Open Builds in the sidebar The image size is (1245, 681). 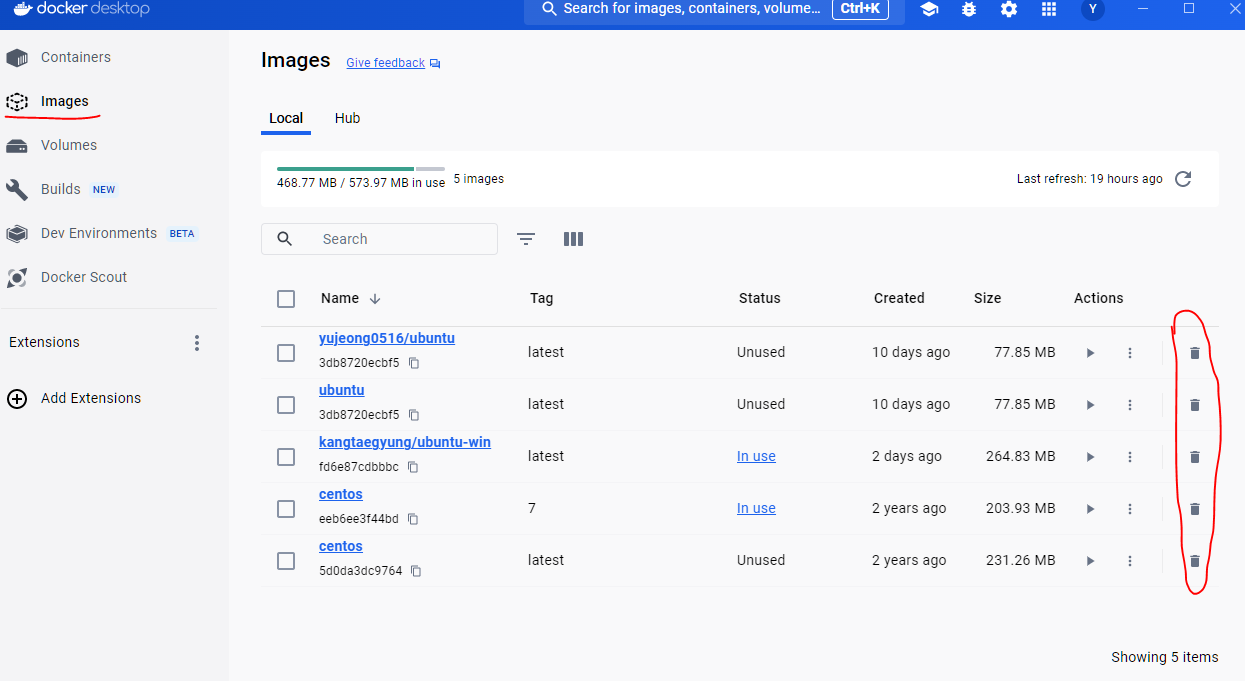61,189
